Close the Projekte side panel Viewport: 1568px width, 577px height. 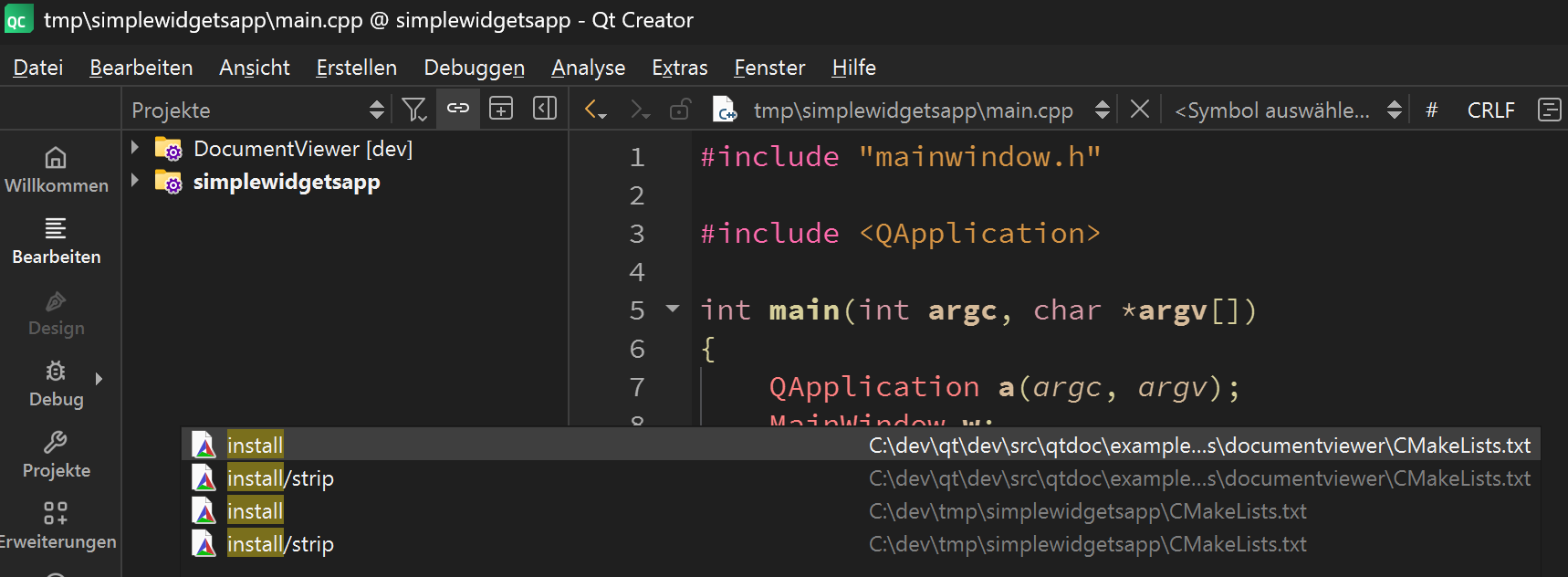click(x=545, y=110)
